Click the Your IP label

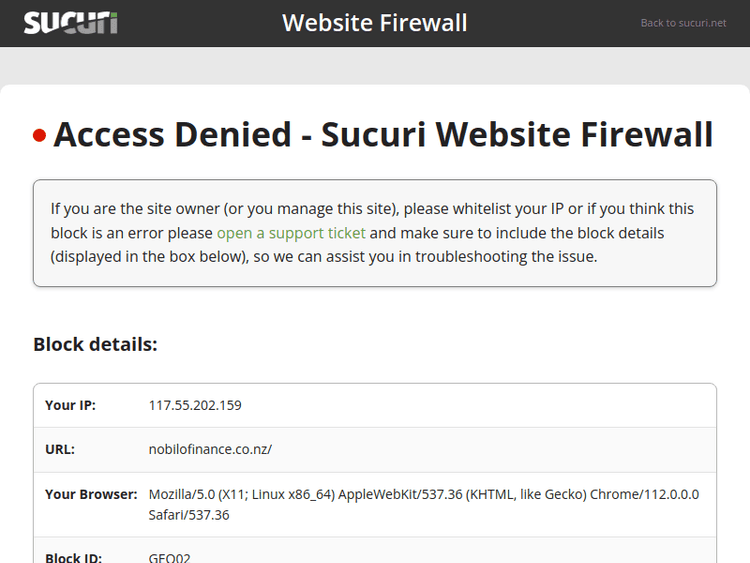[70, 405]
